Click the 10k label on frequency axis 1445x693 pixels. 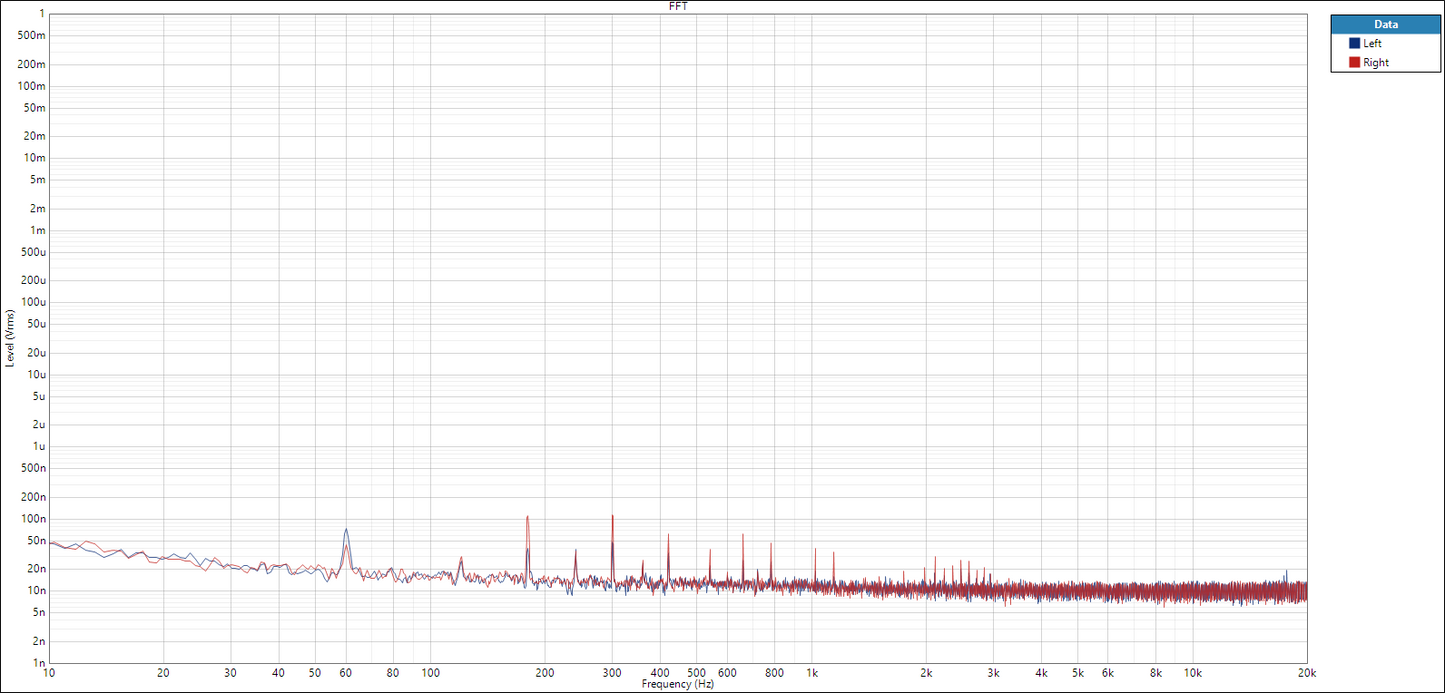[1192, 673]
